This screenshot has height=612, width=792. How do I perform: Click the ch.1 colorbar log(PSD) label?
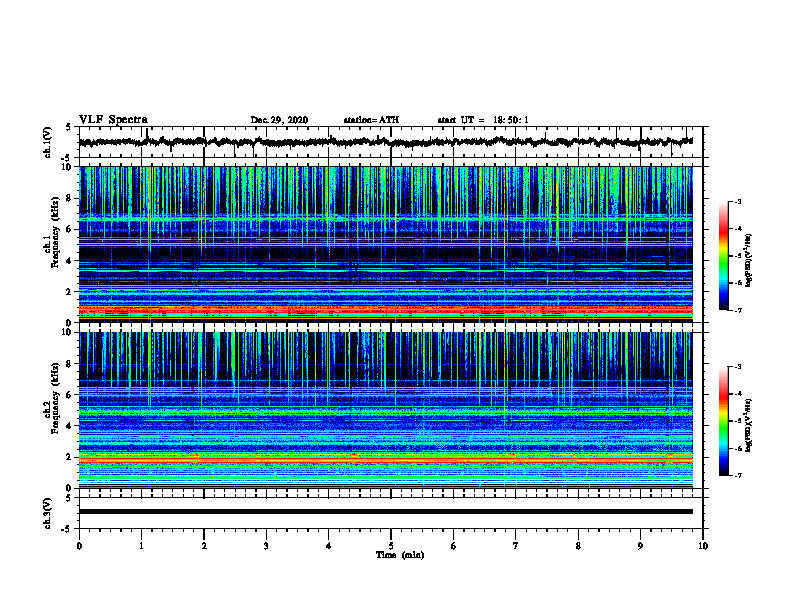pyautogui.click(x=749, y=261)
